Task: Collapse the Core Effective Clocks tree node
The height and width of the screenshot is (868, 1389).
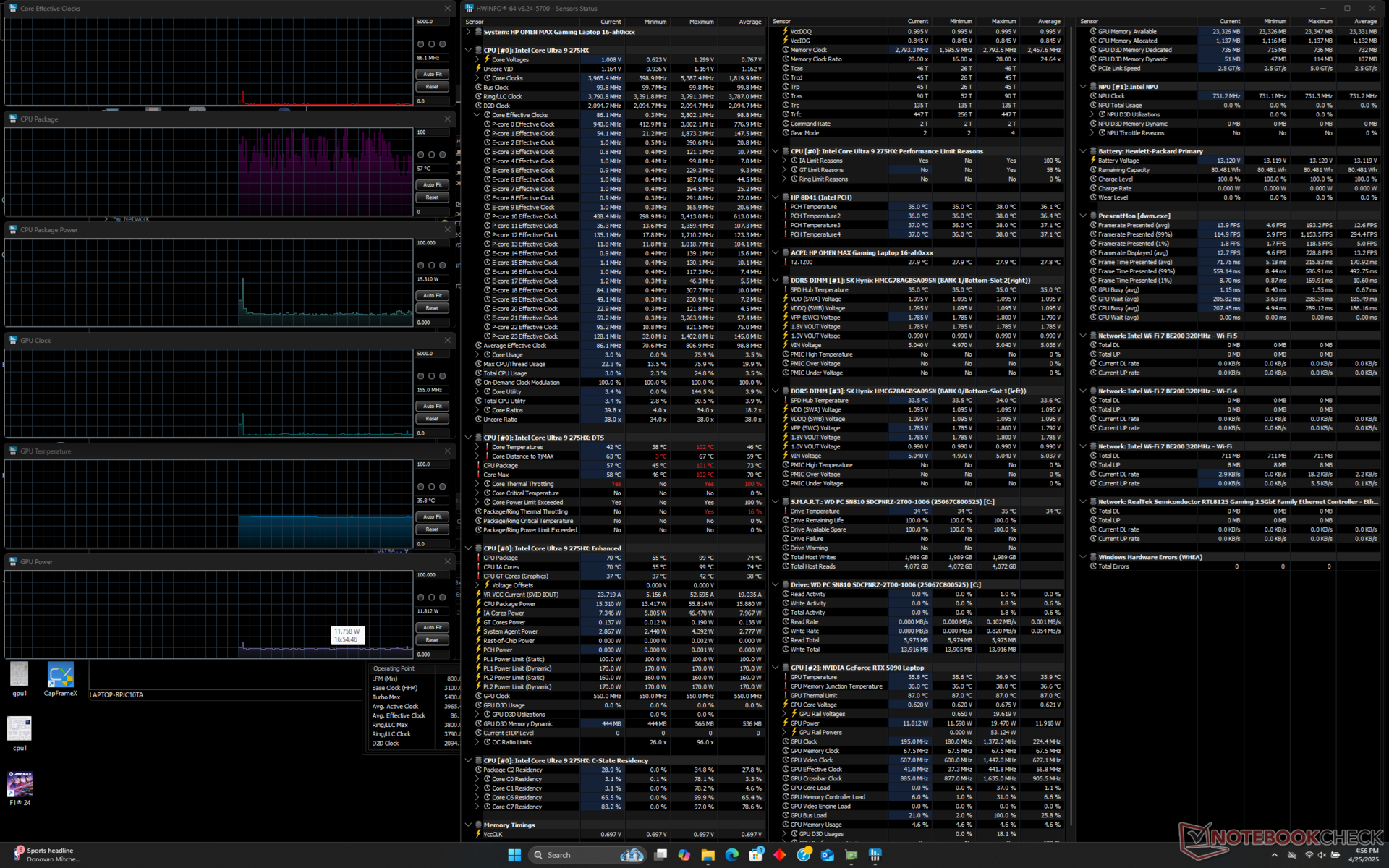Action: pyautogui.click(x=477, y=115)
